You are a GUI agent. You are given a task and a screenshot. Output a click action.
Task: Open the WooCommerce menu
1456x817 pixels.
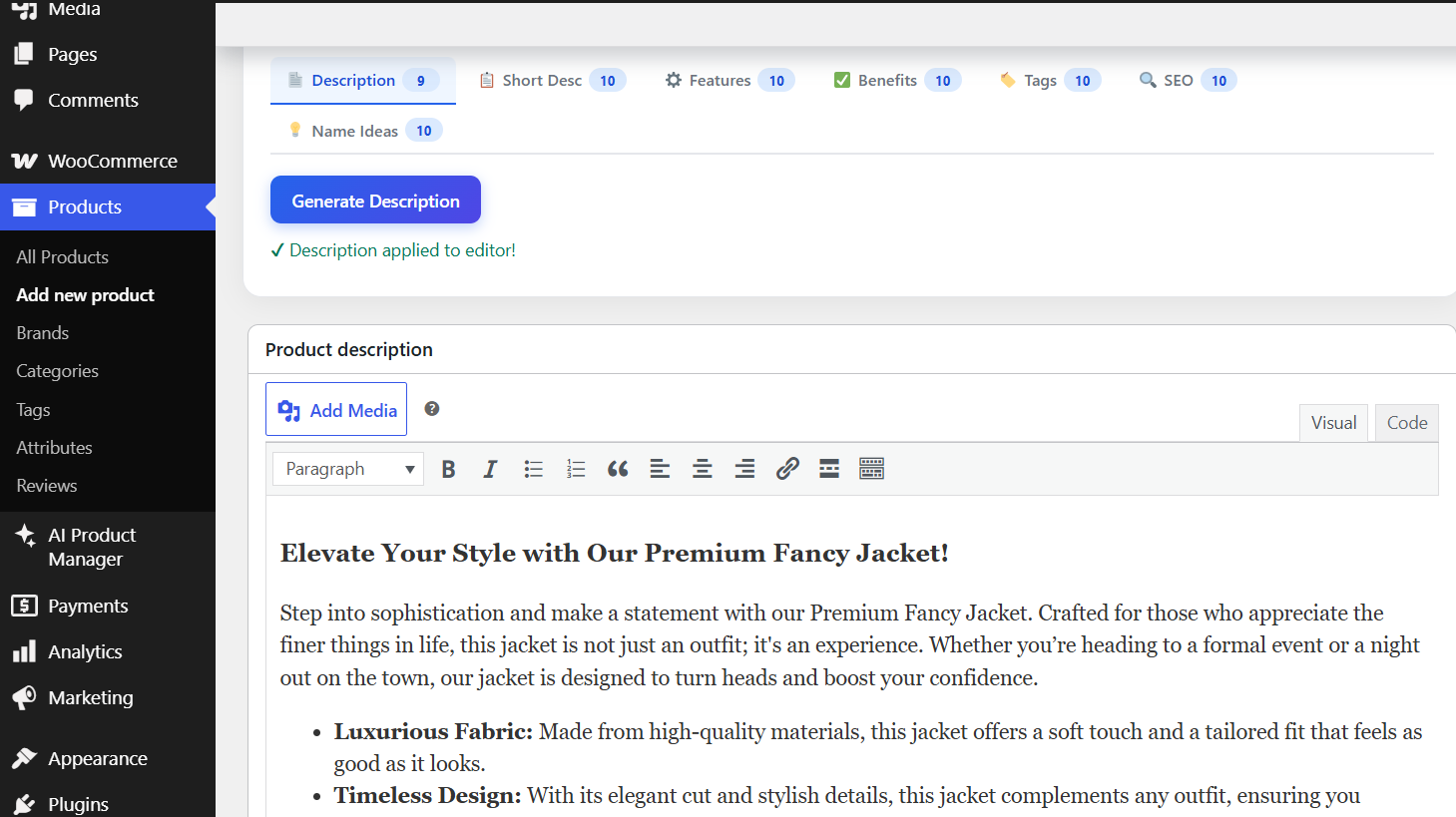108,161
